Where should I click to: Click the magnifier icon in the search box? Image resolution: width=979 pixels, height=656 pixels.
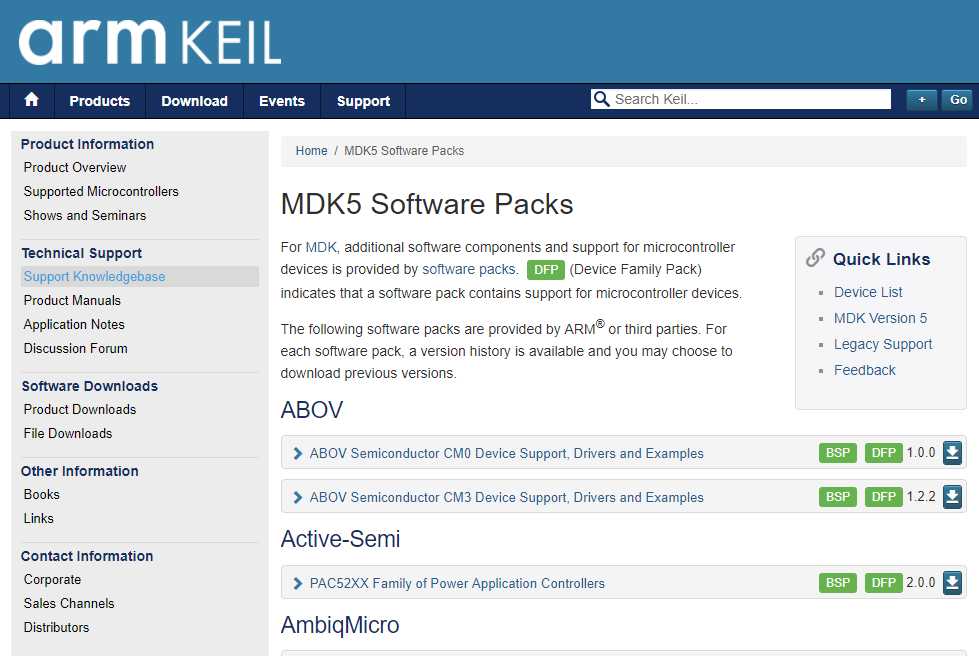click(601, 99)
